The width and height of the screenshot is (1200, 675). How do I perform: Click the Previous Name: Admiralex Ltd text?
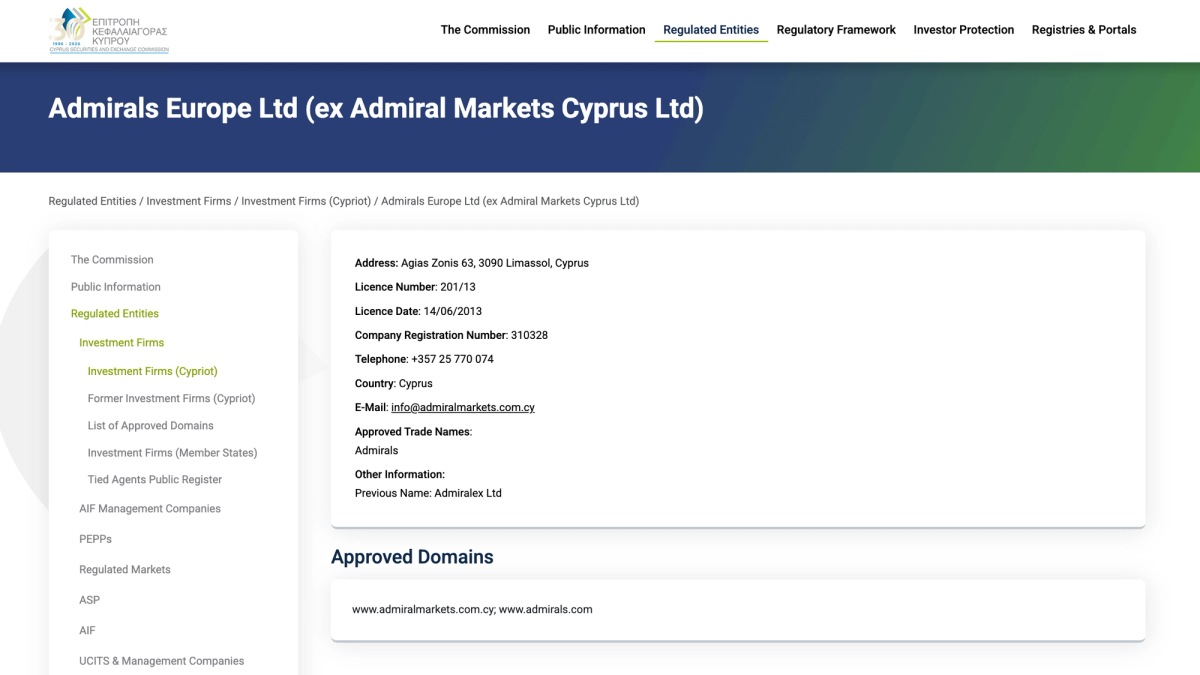(428, 493)
